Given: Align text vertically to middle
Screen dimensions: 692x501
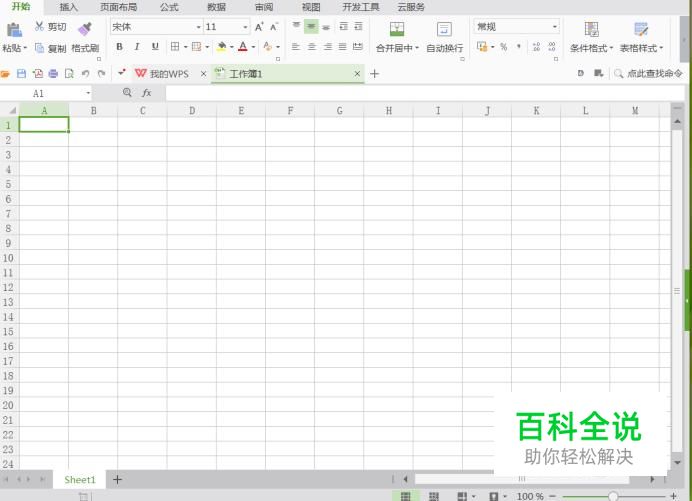Looking at the screenshot, I should pyautogui.click(x=311, y=26).
